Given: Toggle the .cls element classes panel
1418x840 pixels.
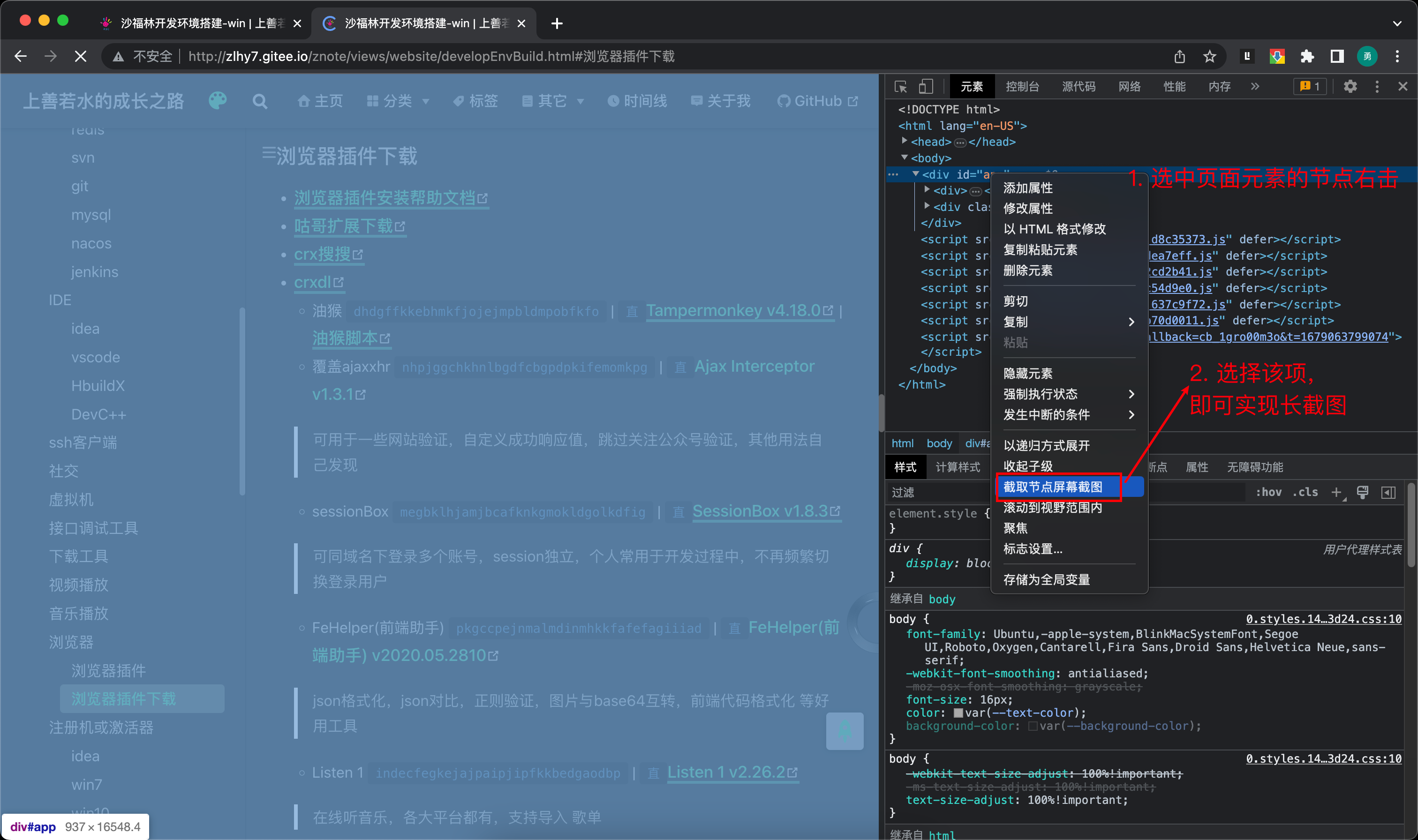Looking at the screenshot, I should pos(1305,492).
